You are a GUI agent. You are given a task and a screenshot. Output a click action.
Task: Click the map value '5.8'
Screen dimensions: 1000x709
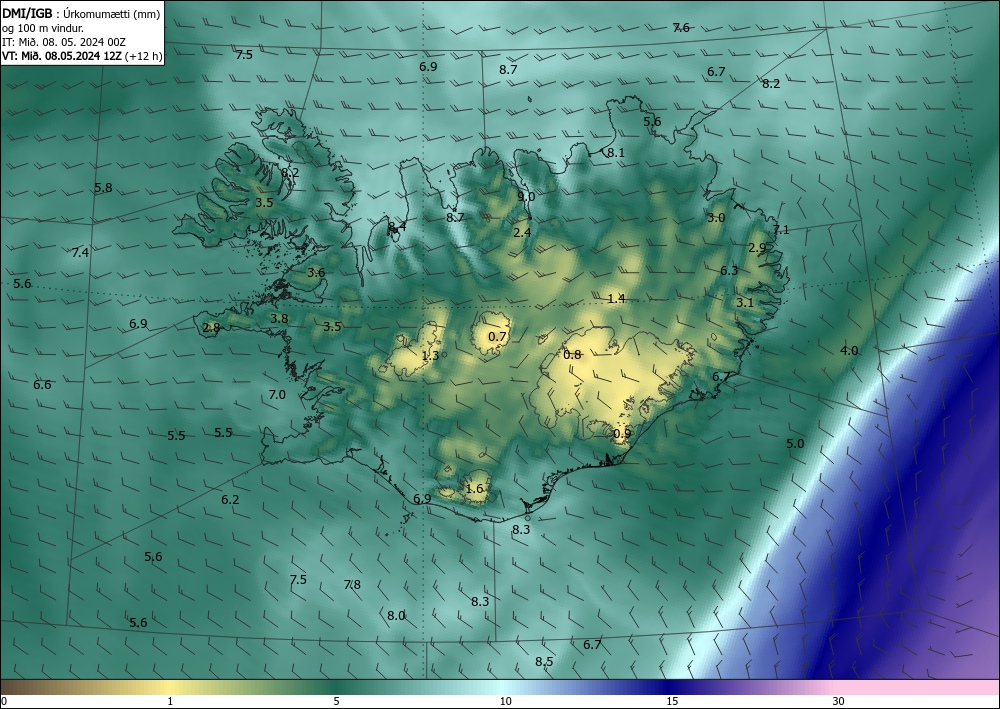point(103,188)
